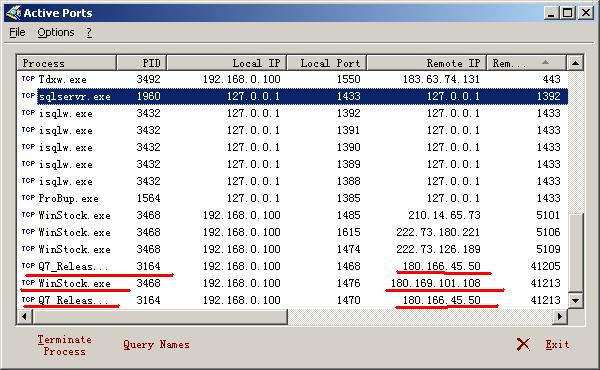
Task: Click the vertical scrollbar up arrow
Action: (575, 63)
